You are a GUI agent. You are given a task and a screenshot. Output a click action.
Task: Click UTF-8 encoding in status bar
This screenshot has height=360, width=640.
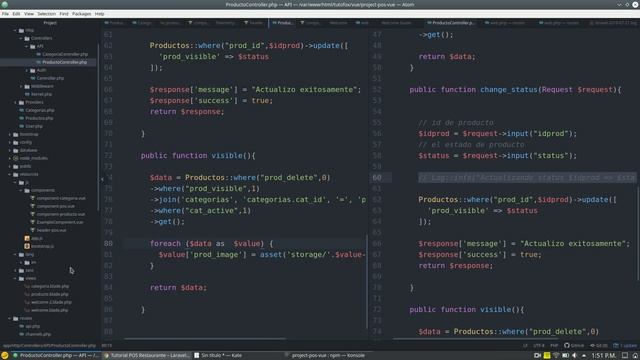point(539,346)
